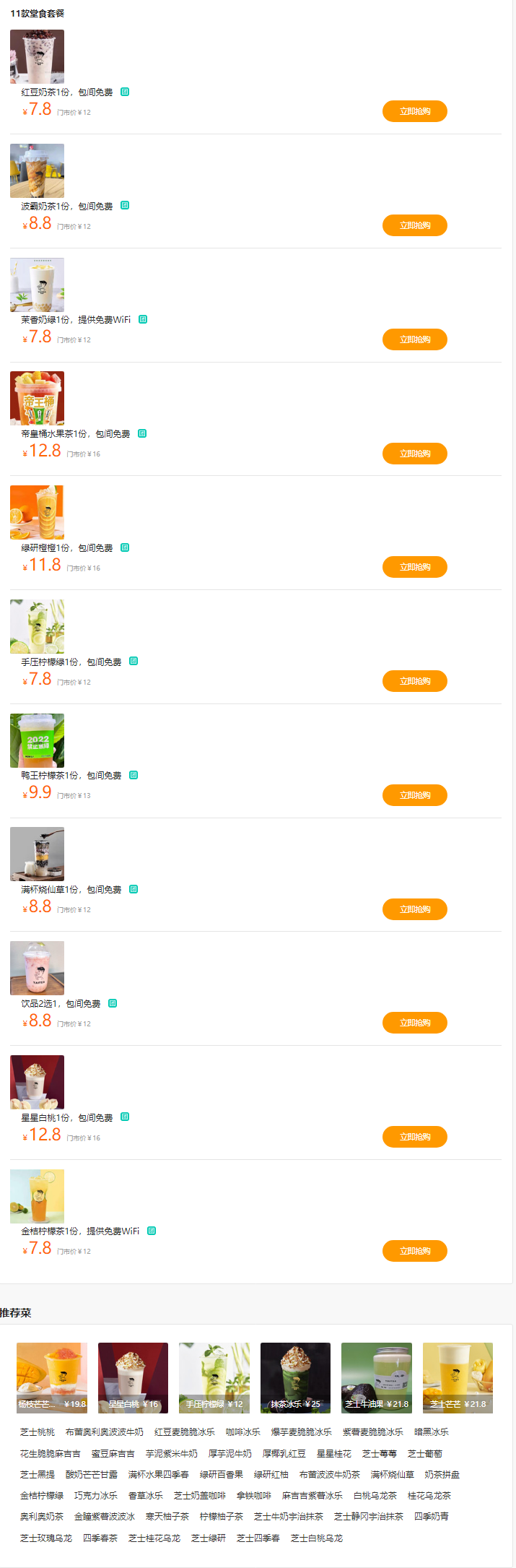View the 抹茶冰乐 ¥25 recommended dish photo
The height and width of the screenshot is (1568, 516).
point(295,1377)
